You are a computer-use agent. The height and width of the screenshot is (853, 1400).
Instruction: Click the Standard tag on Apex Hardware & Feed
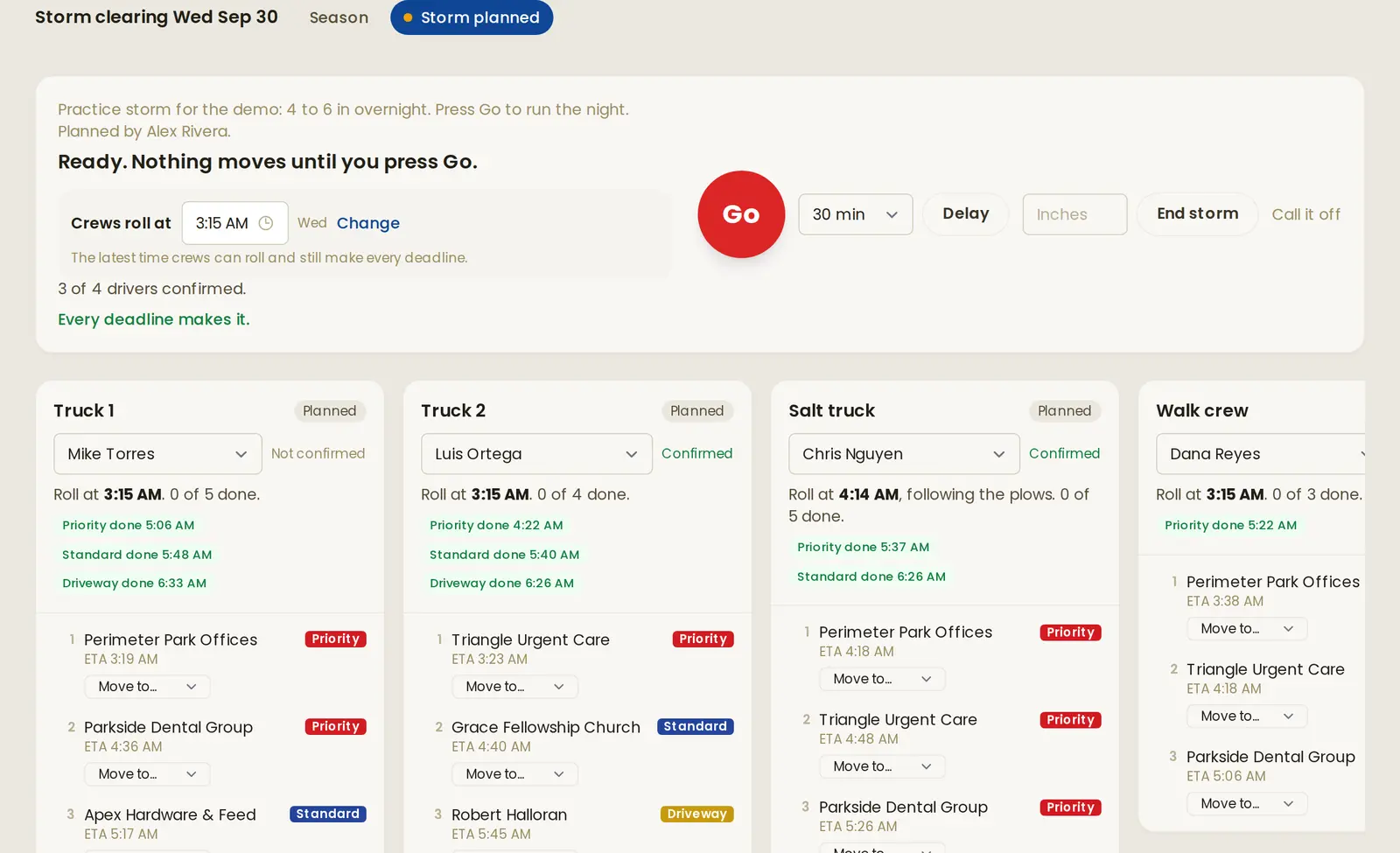pos(327,815)
